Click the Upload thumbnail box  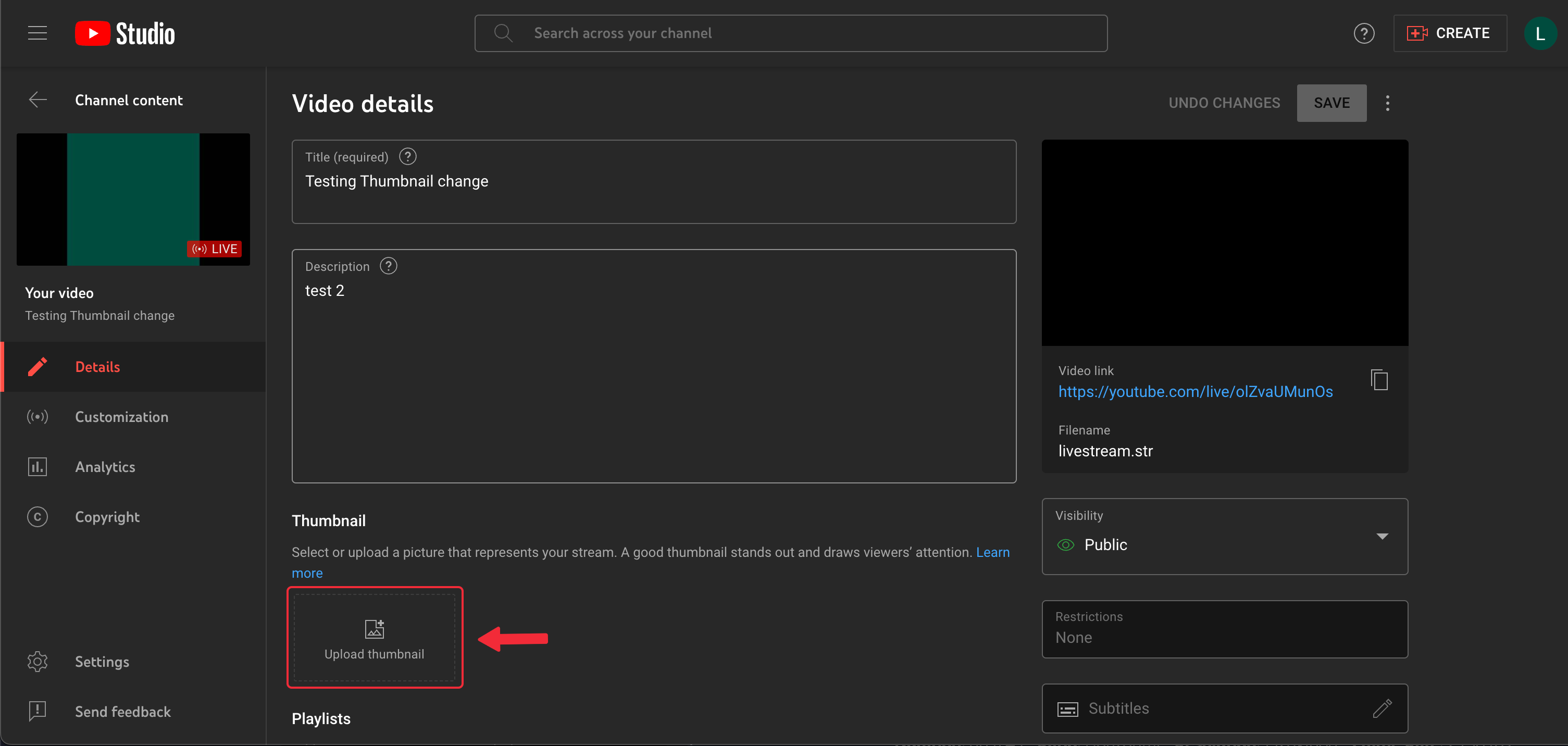pyautogui.click(x=375, y=637)
